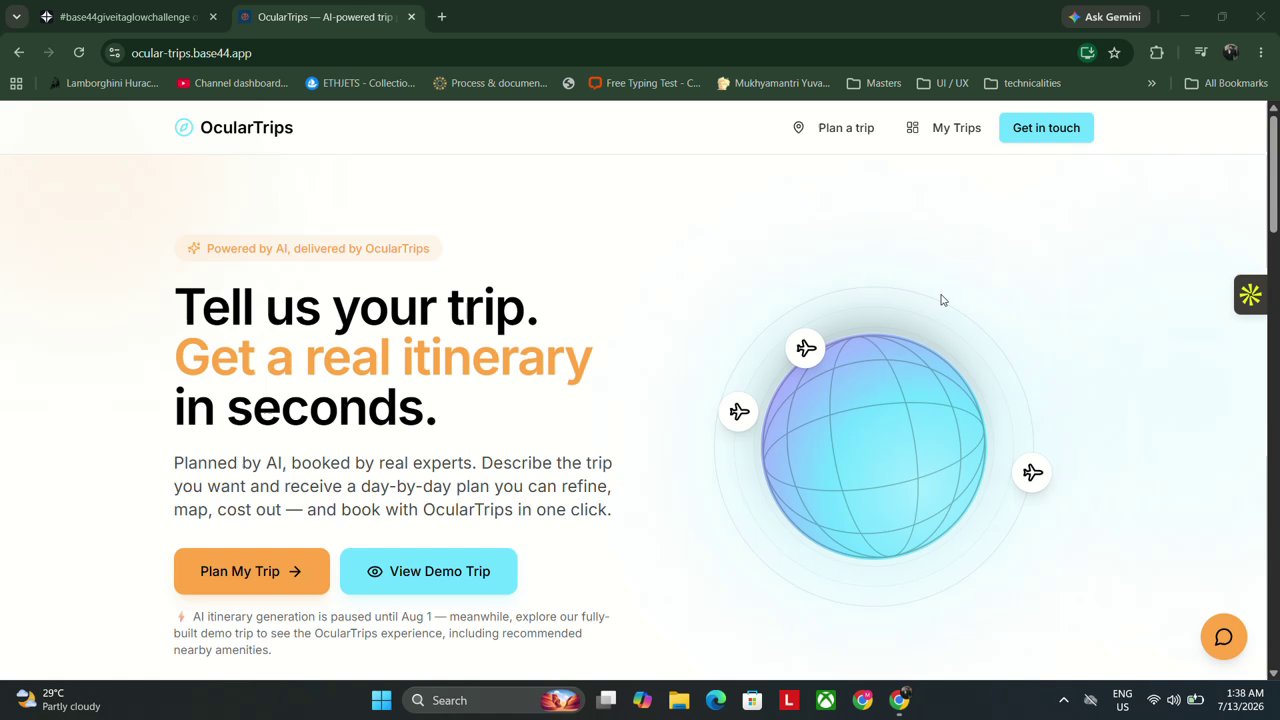Click the "Powered by AI, delivered by OcularTrips" badge

click(x=308, y=248)
